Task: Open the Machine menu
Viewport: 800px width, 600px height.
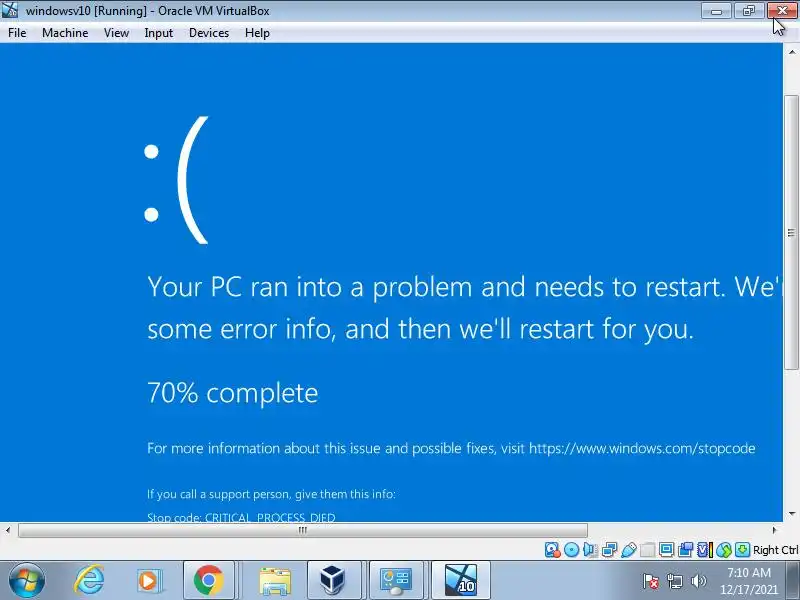Action: (x=65, y=33)
